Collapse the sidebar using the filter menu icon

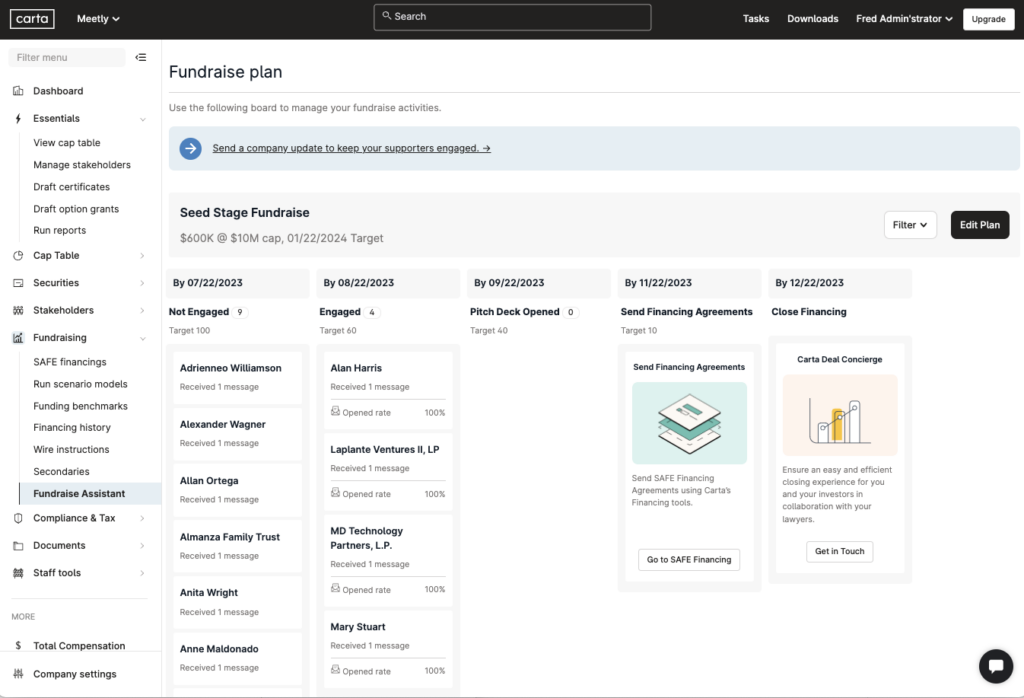coord(141,57)
